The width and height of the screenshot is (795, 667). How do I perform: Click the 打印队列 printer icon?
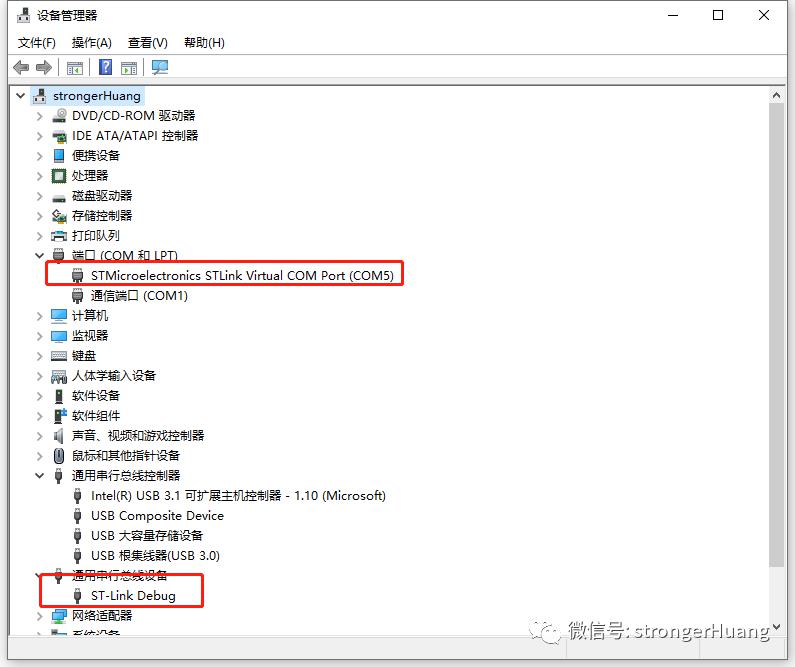tap(59, 236)
